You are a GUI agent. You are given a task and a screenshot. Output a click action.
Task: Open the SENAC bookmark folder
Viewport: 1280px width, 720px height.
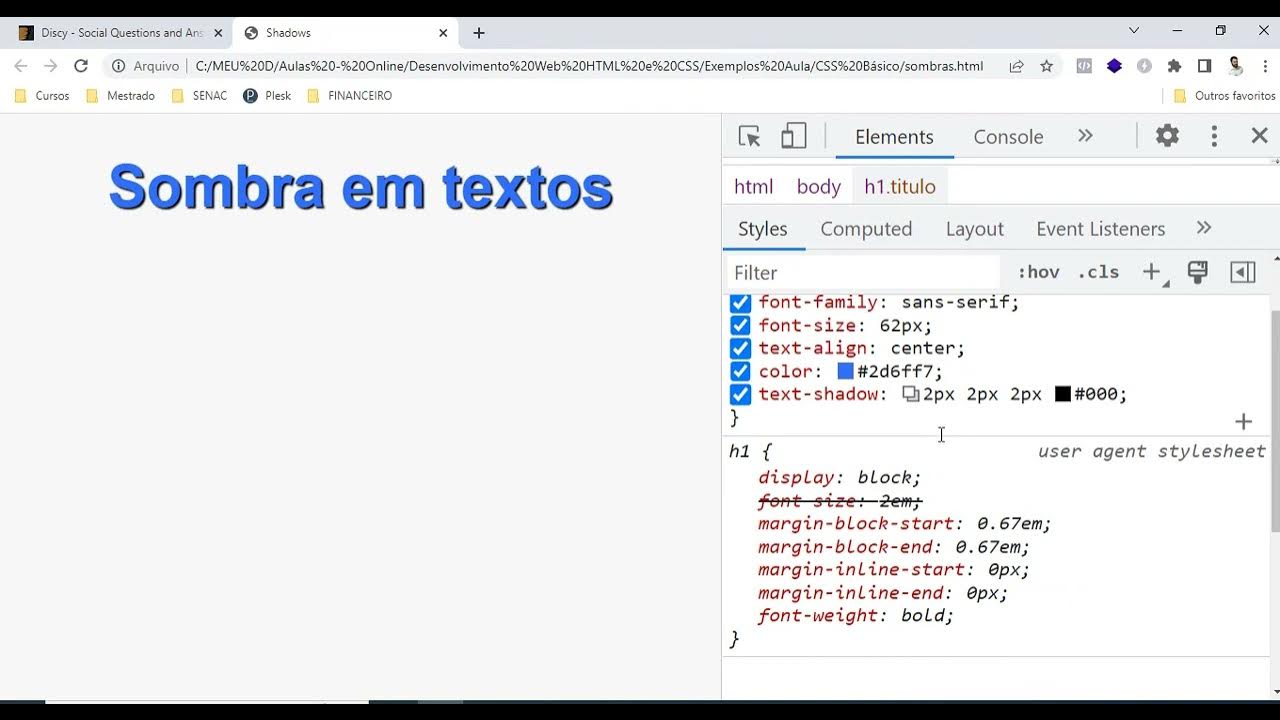pyautogui.click(x=199, y=96)
